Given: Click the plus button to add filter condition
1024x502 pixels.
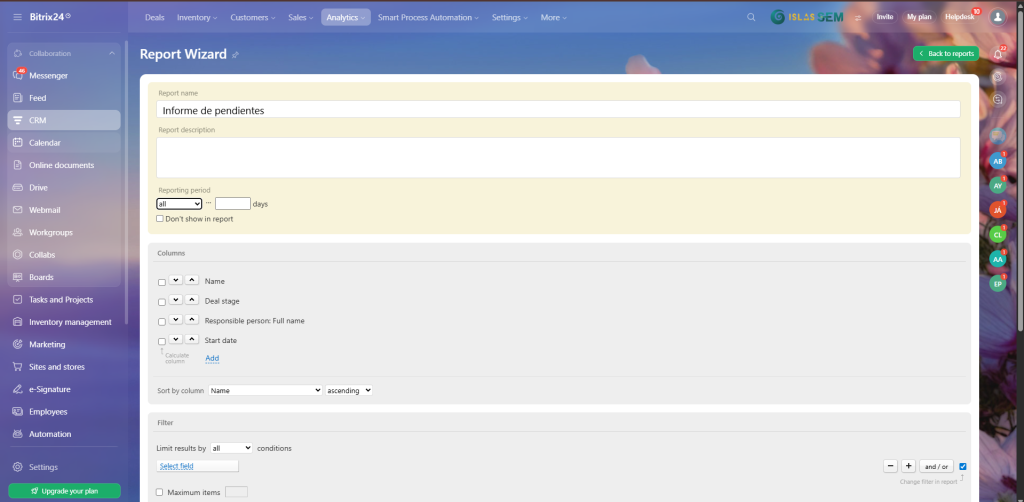Looking at the screenshot, I should (908, 466).
